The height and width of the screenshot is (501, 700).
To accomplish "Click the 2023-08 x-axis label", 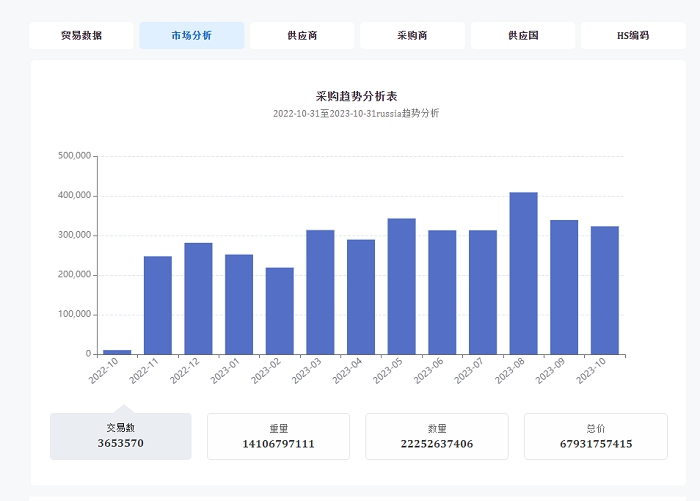I will pos(509,371).
